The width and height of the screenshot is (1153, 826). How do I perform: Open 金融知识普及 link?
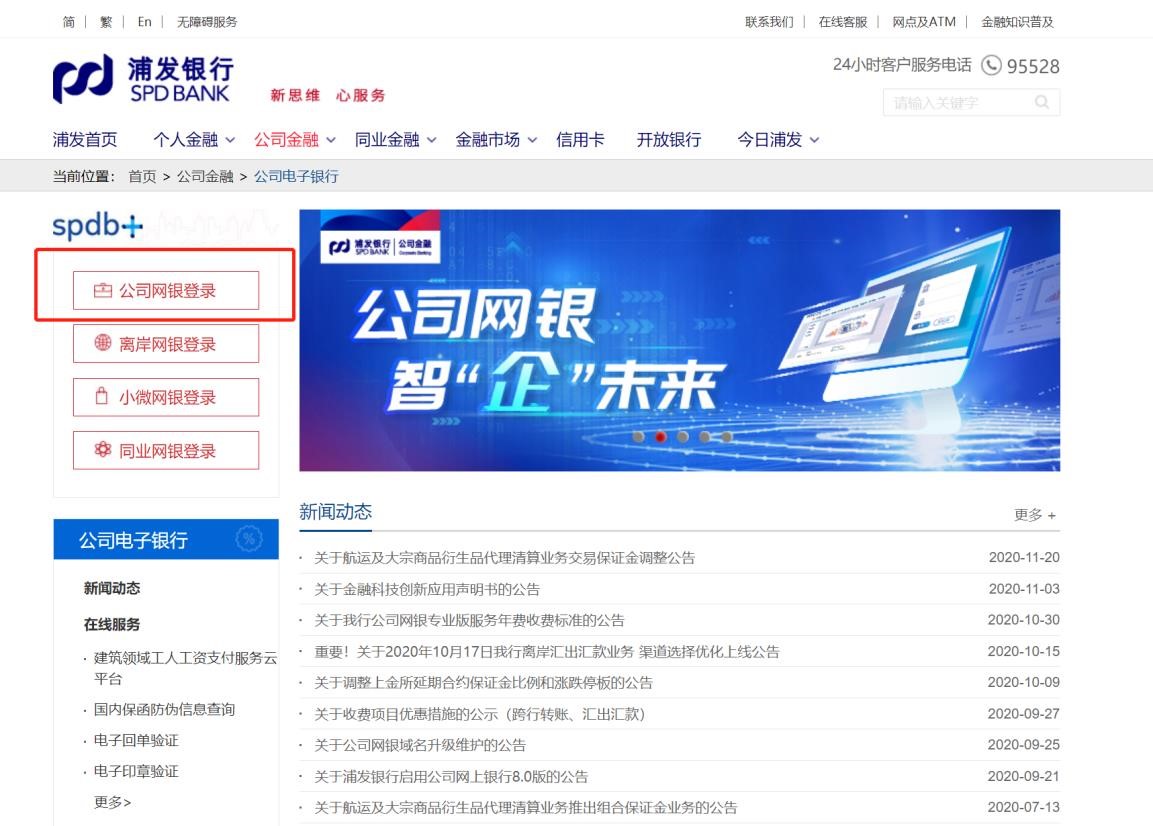(x=1017, y=22)
